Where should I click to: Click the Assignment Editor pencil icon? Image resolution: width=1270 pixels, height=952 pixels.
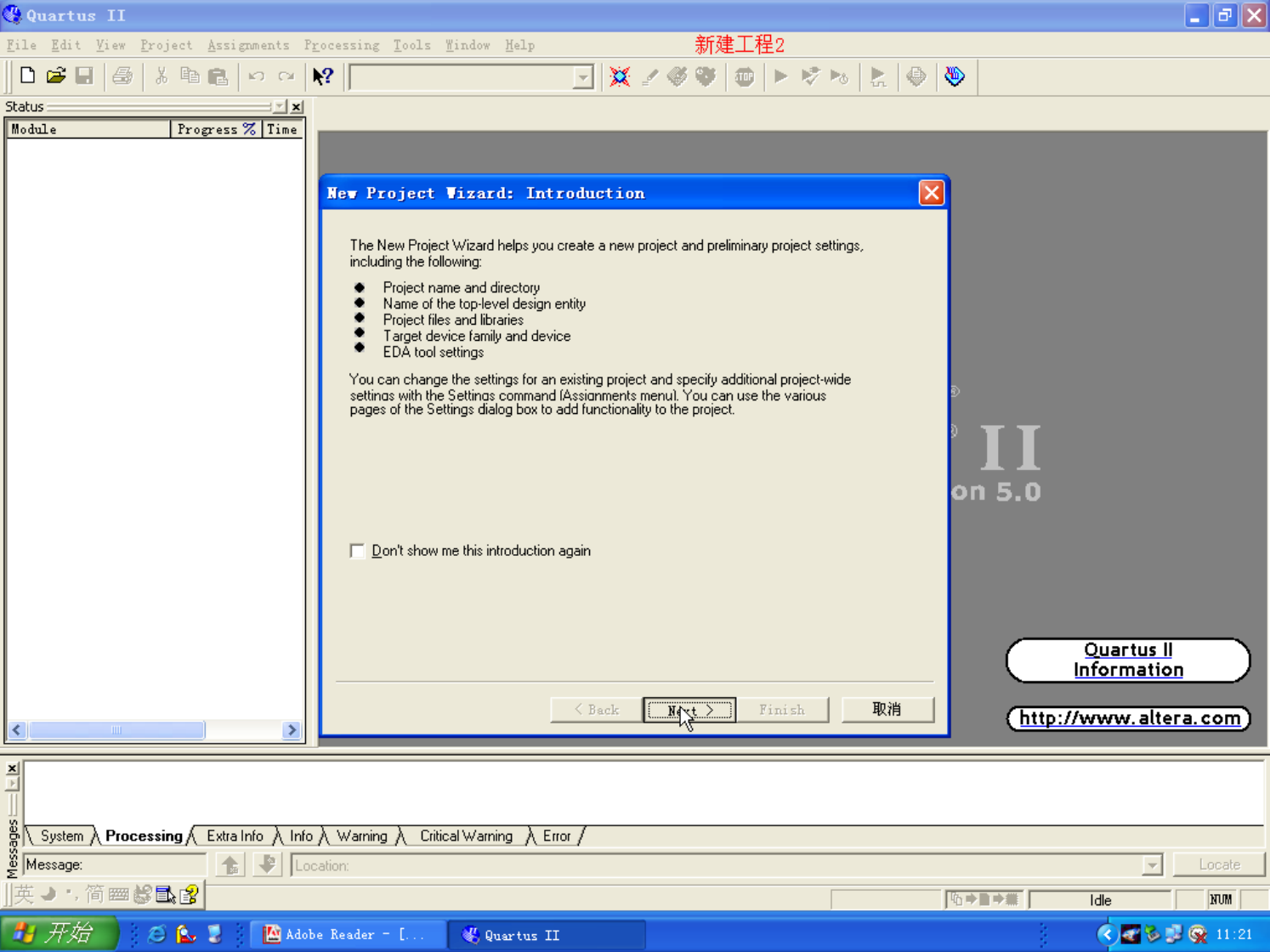pos(649,76)
